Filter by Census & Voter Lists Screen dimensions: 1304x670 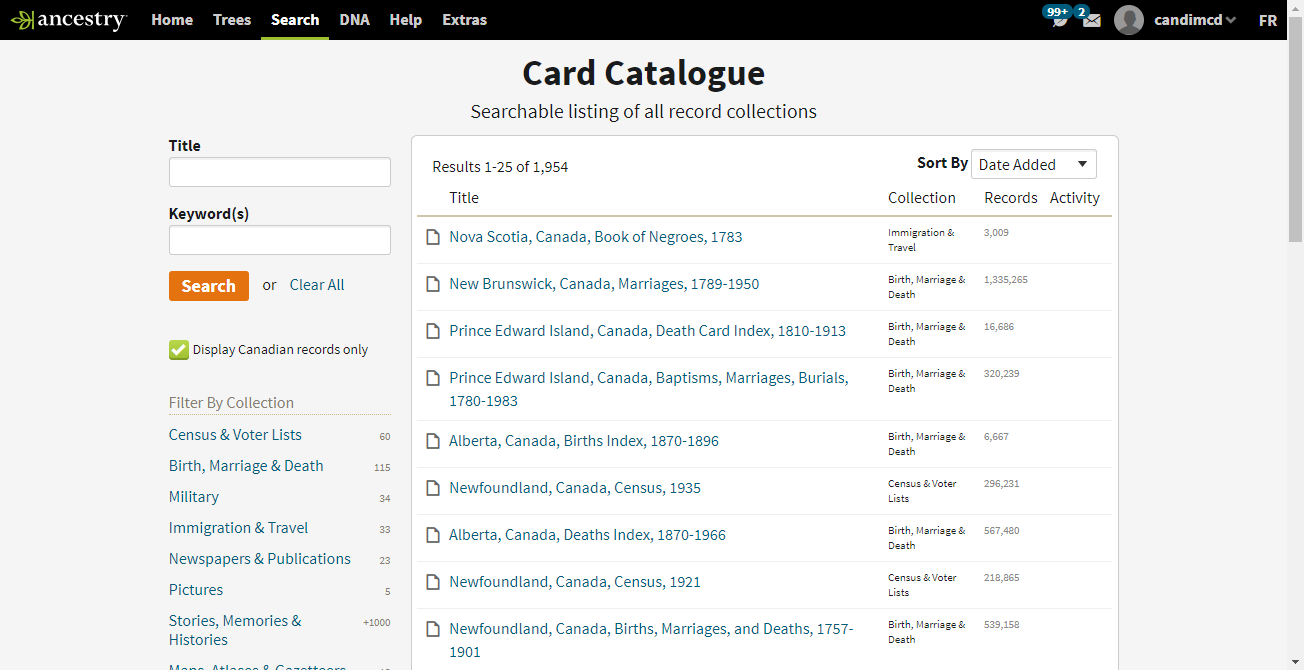pyautogui.click(x=235, y=435)
